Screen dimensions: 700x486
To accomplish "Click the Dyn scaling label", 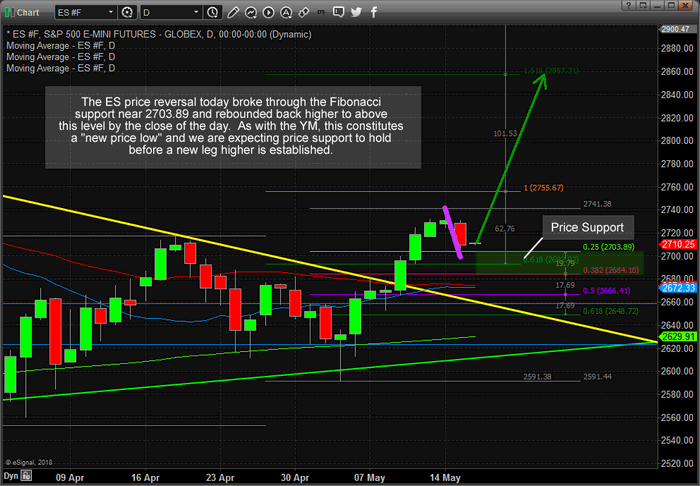I will 11,476.
